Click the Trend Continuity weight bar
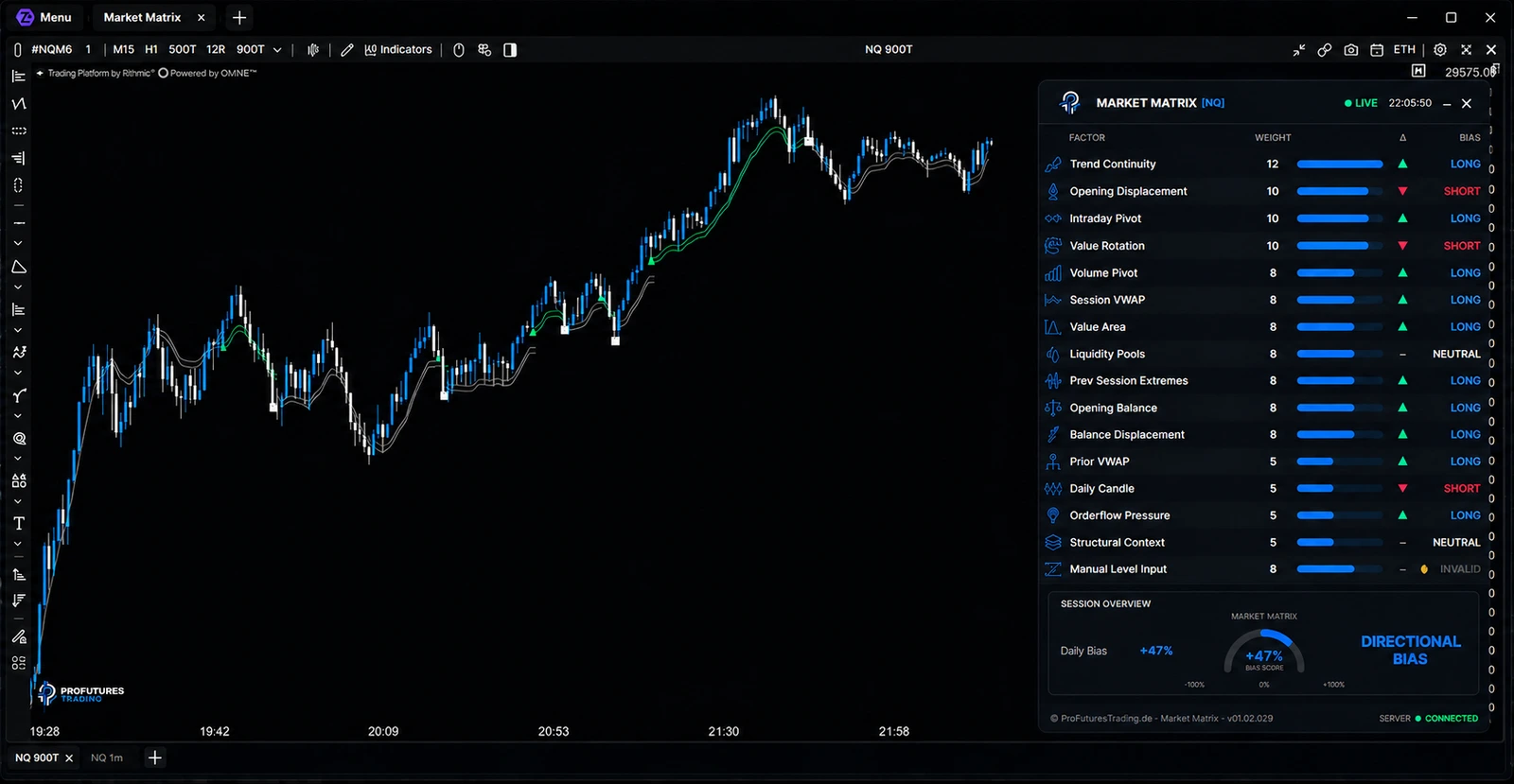 (x=1340, y=165)
